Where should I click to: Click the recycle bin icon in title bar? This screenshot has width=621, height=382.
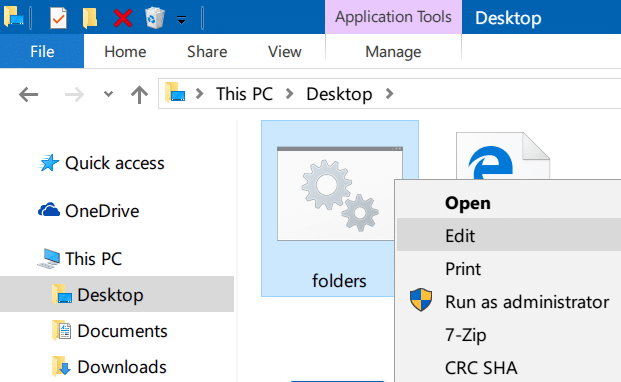pos(154,18)
